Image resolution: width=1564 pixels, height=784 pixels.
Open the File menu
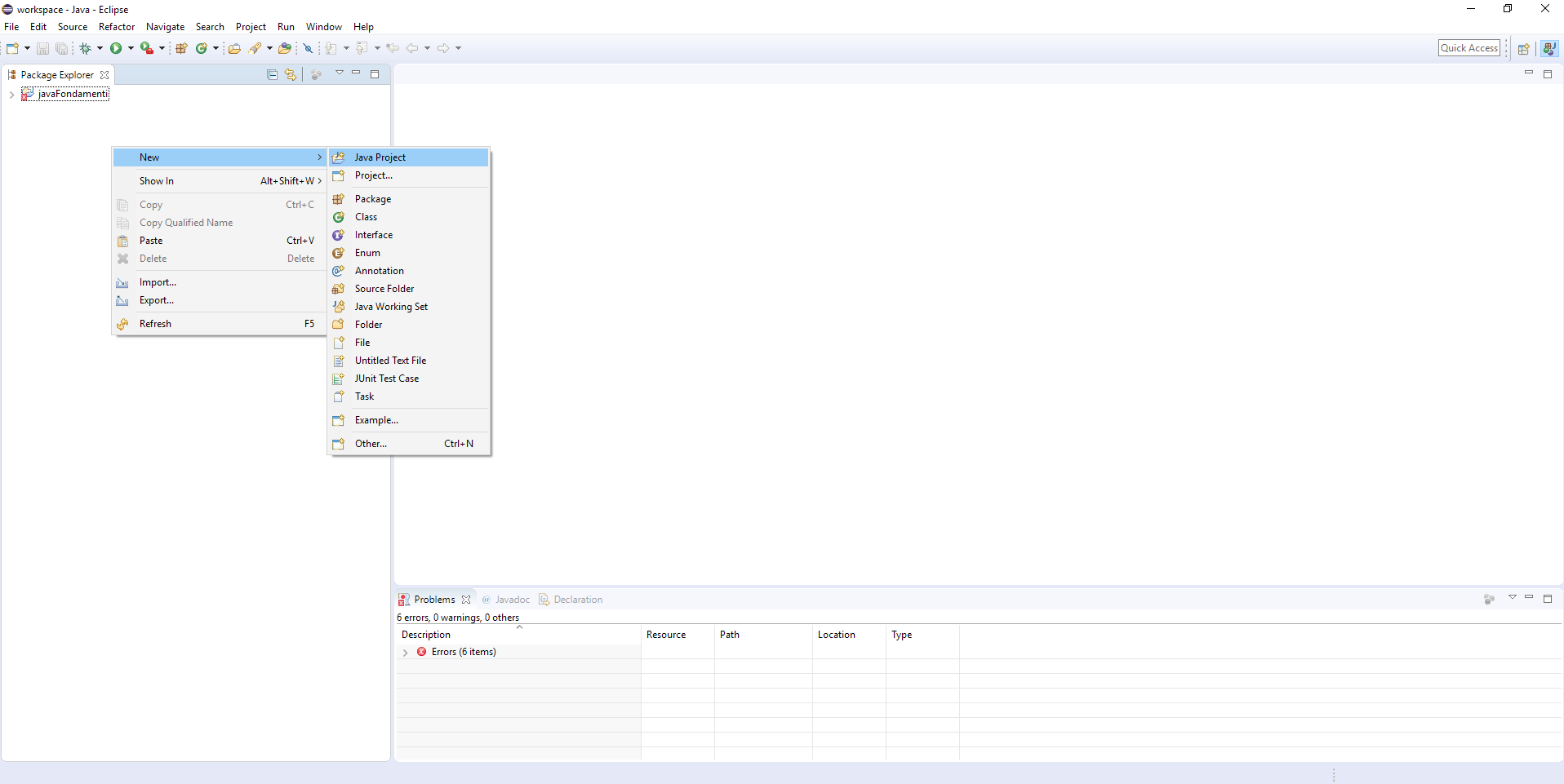11,27
